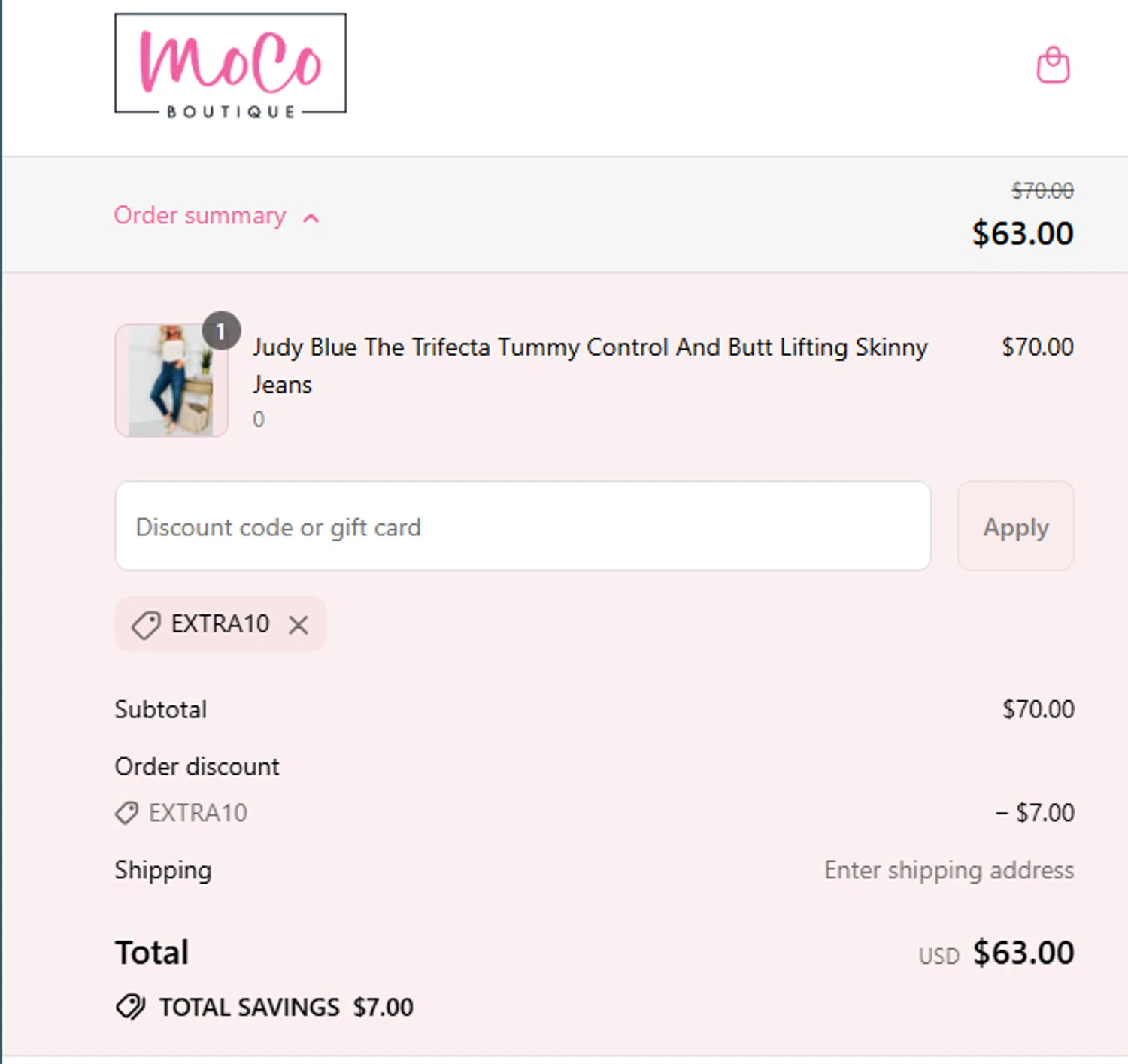Click the bold $63.00 total beside USD

click(x=1023, y=953)
